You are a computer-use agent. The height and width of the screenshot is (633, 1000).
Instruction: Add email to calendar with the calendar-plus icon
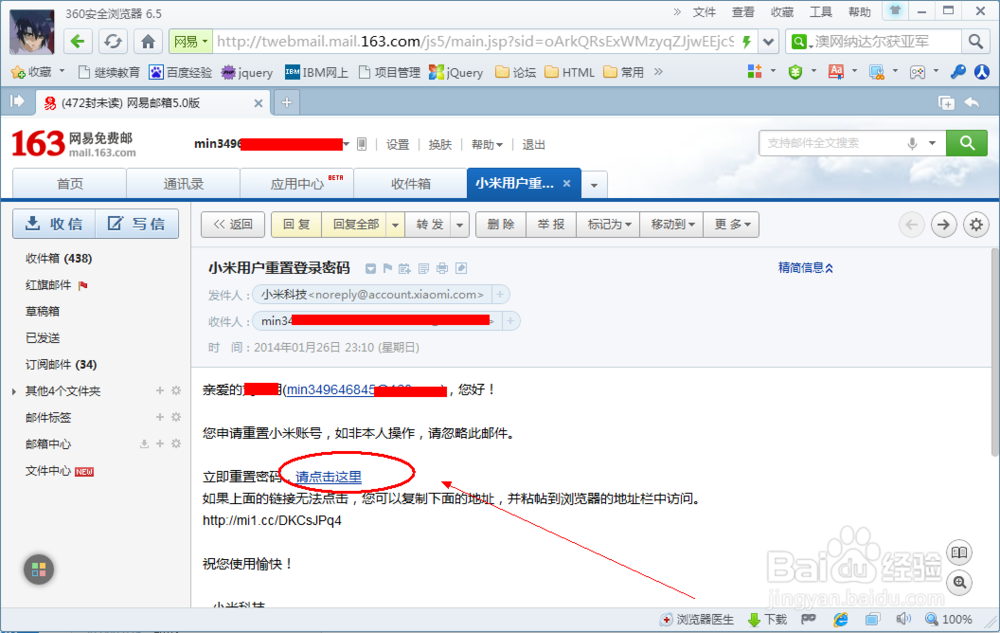pyautogui.click(x=404, y=268)
